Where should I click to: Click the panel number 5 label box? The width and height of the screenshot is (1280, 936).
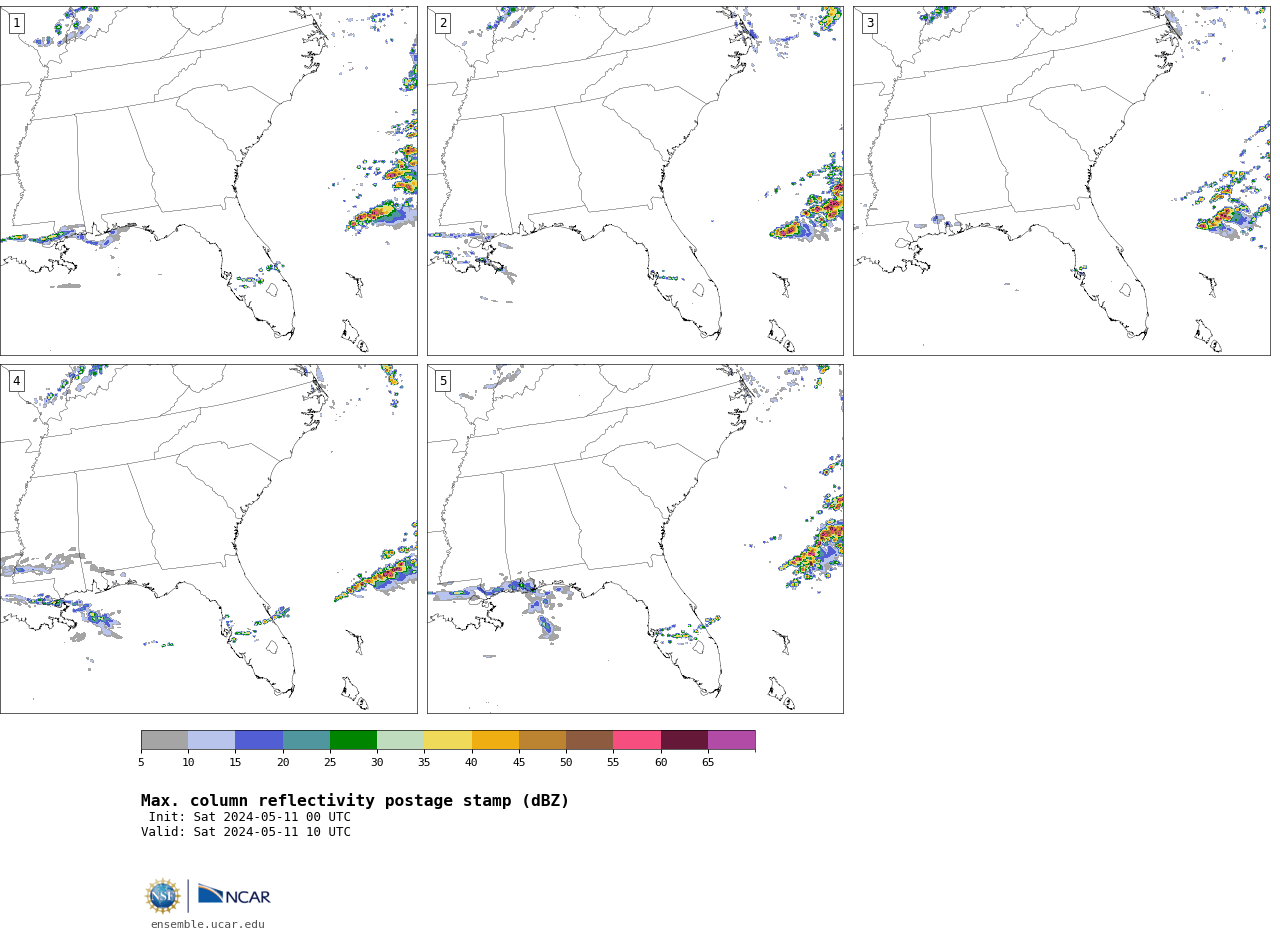(443, 381)
